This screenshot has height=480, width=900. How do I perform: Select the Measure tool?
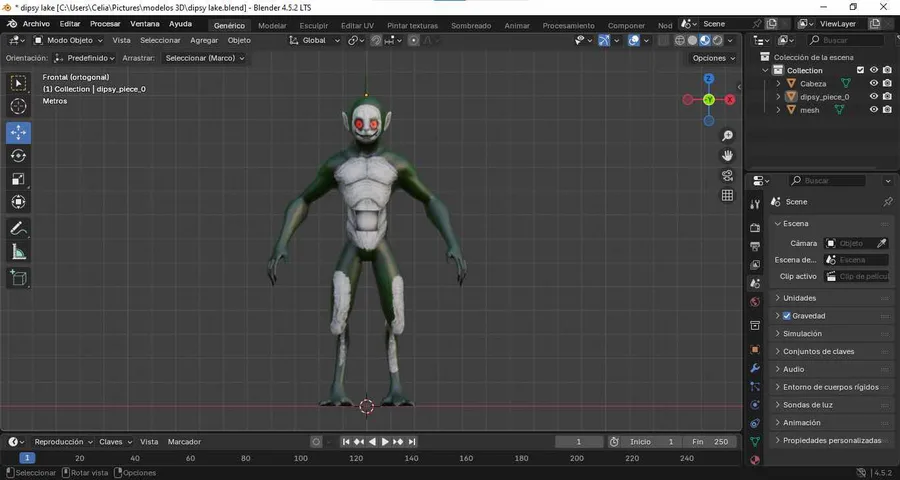tap(18, 251)
